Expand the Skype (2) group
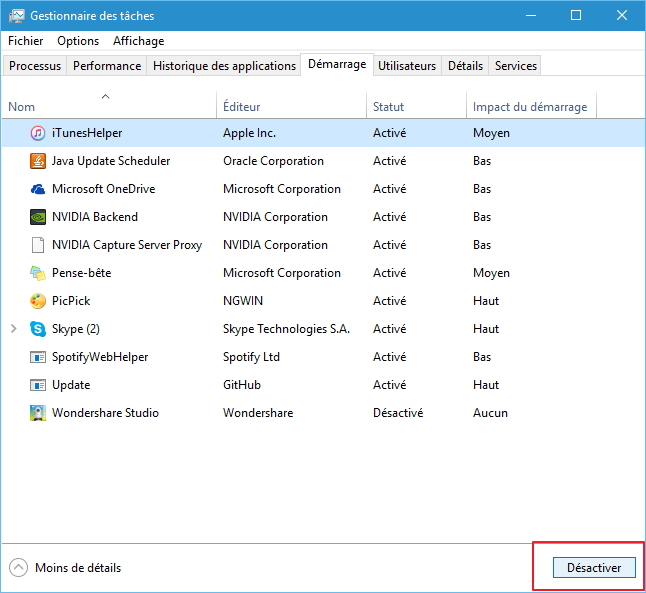 pos(14,329)
